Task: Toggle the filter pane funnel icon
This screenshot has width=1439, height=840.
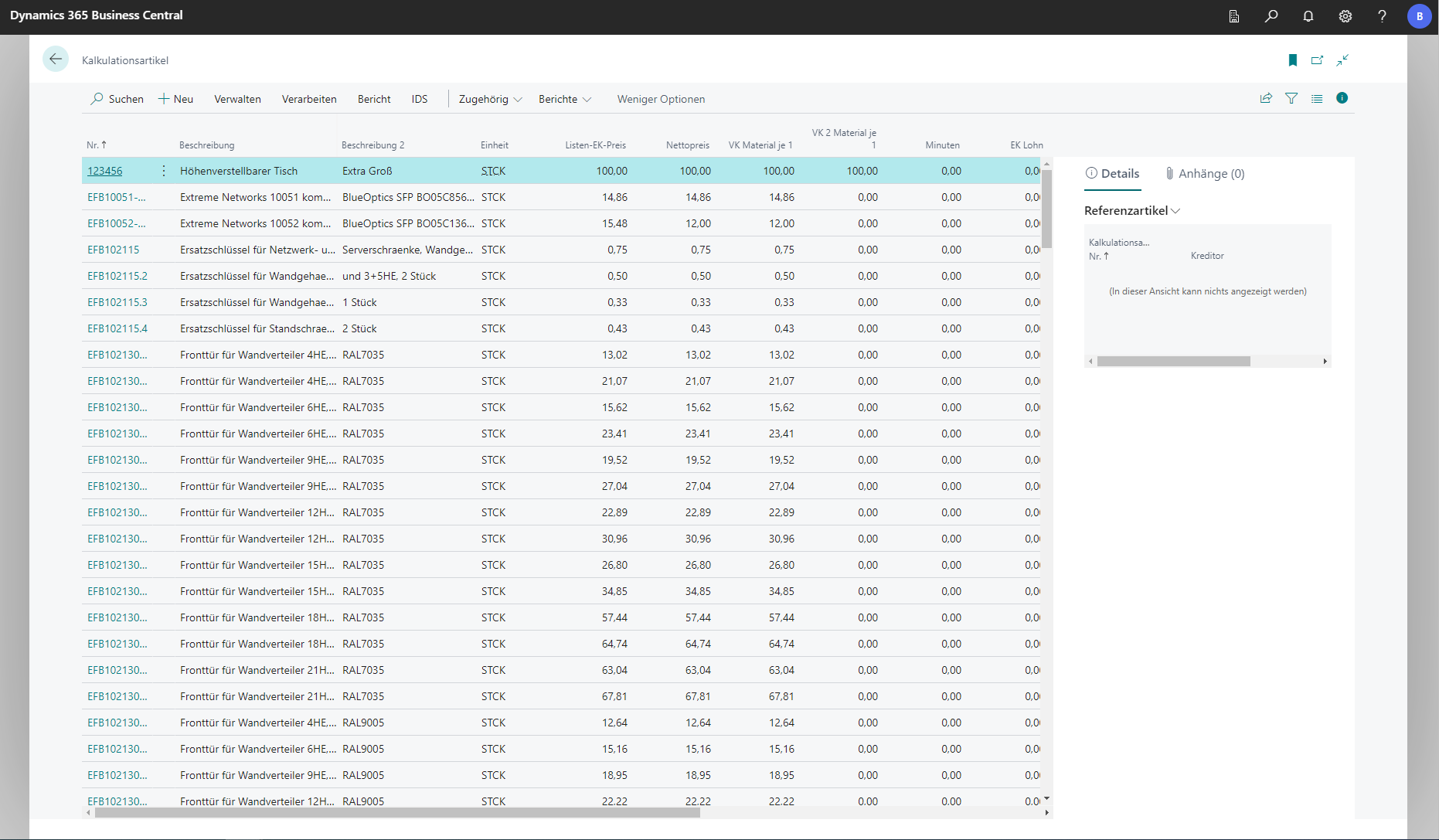Action: (1291, 98)
